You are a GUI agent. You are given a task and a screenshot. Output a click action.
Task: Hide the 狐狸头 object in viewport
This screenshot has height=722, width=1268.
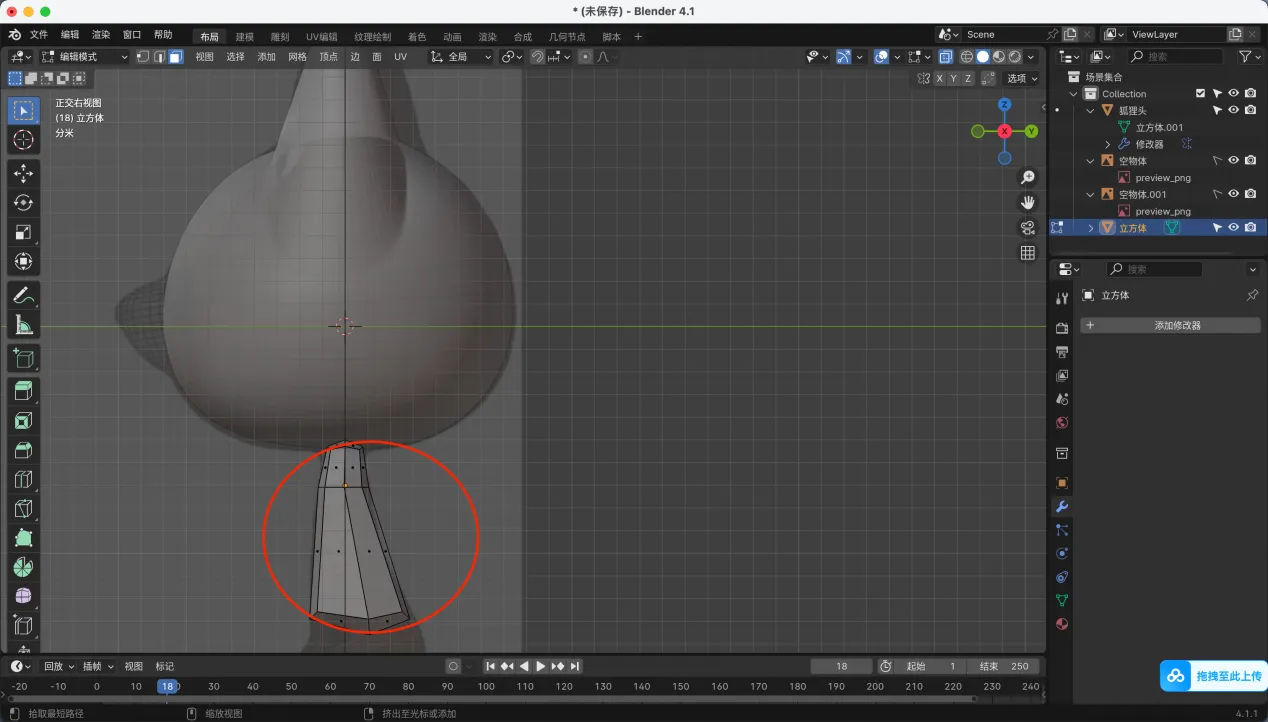click(x=1234, y=110)
